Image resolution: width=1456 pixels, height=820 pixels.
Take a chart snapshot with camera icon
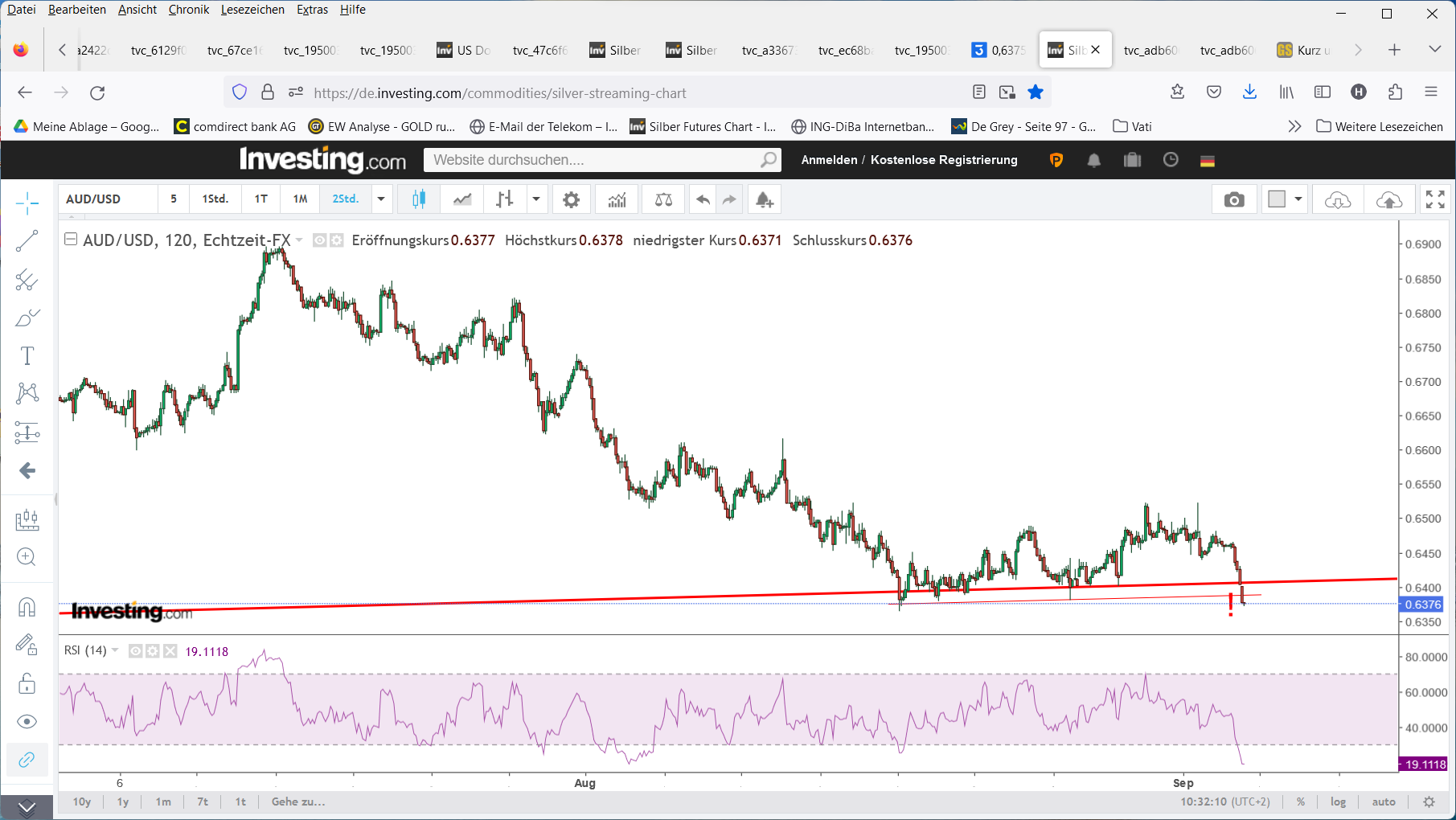(x=1234, y=199)
